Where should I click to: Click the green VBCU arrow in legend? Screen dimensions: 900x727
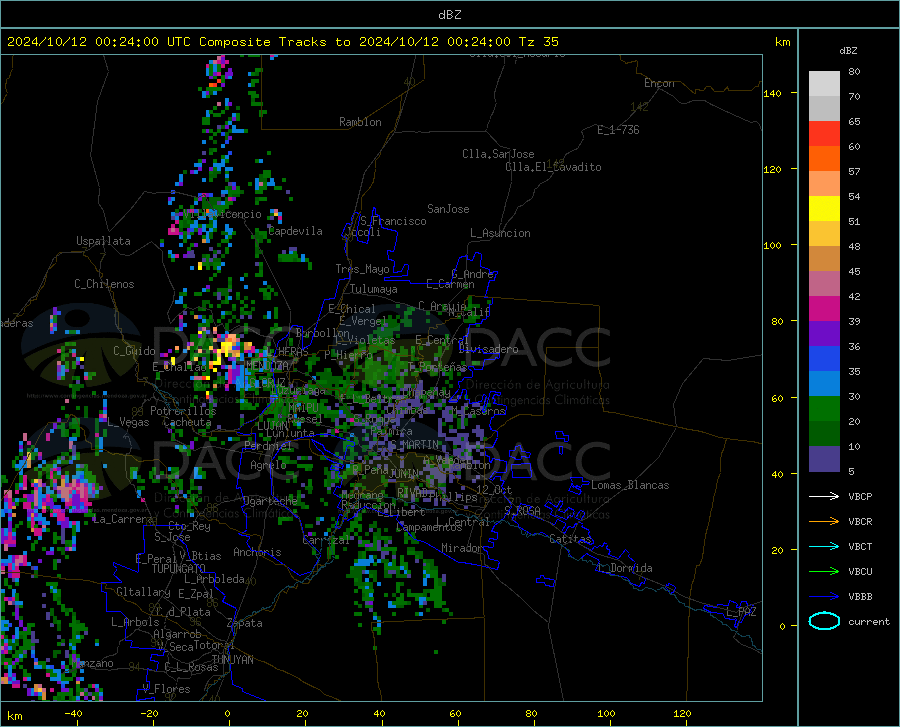[x=824, y=572]
